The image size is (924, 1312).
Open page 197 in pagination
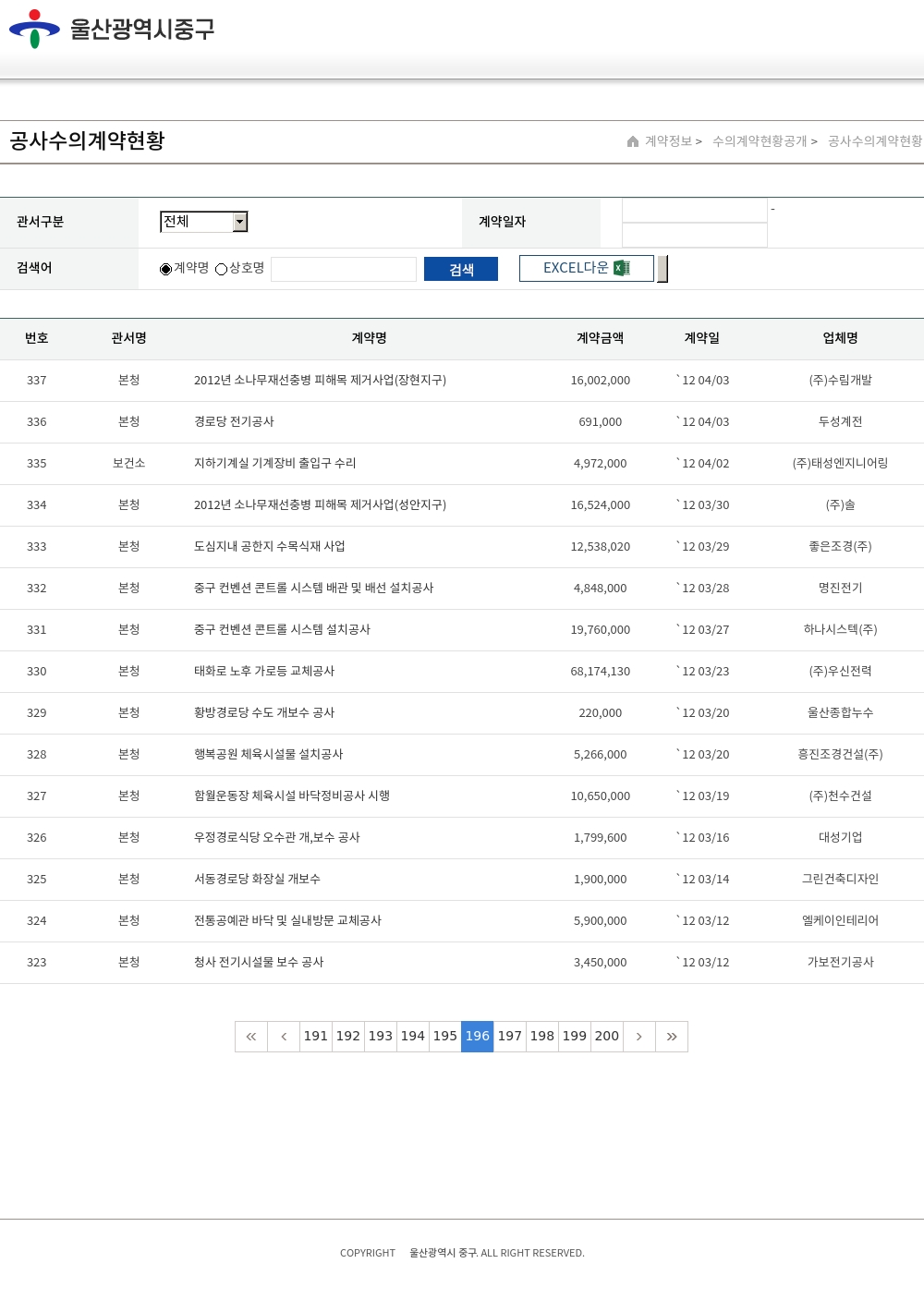coord(510,1037)
